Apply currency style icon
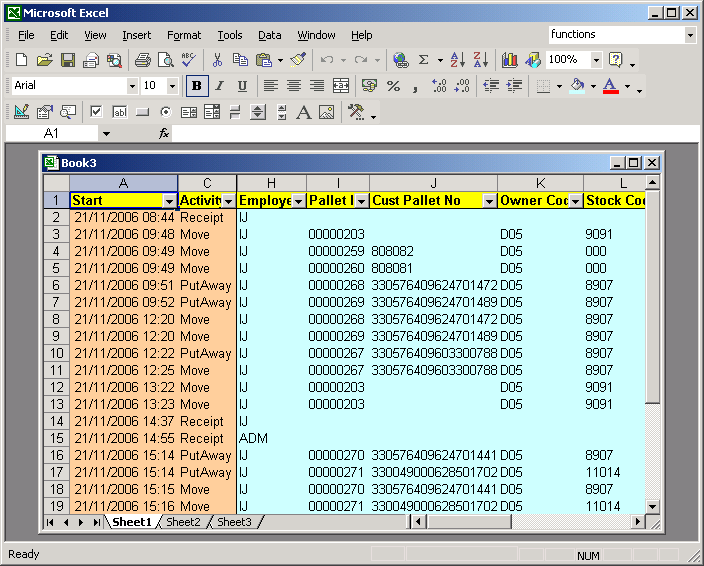 (370, 86)
